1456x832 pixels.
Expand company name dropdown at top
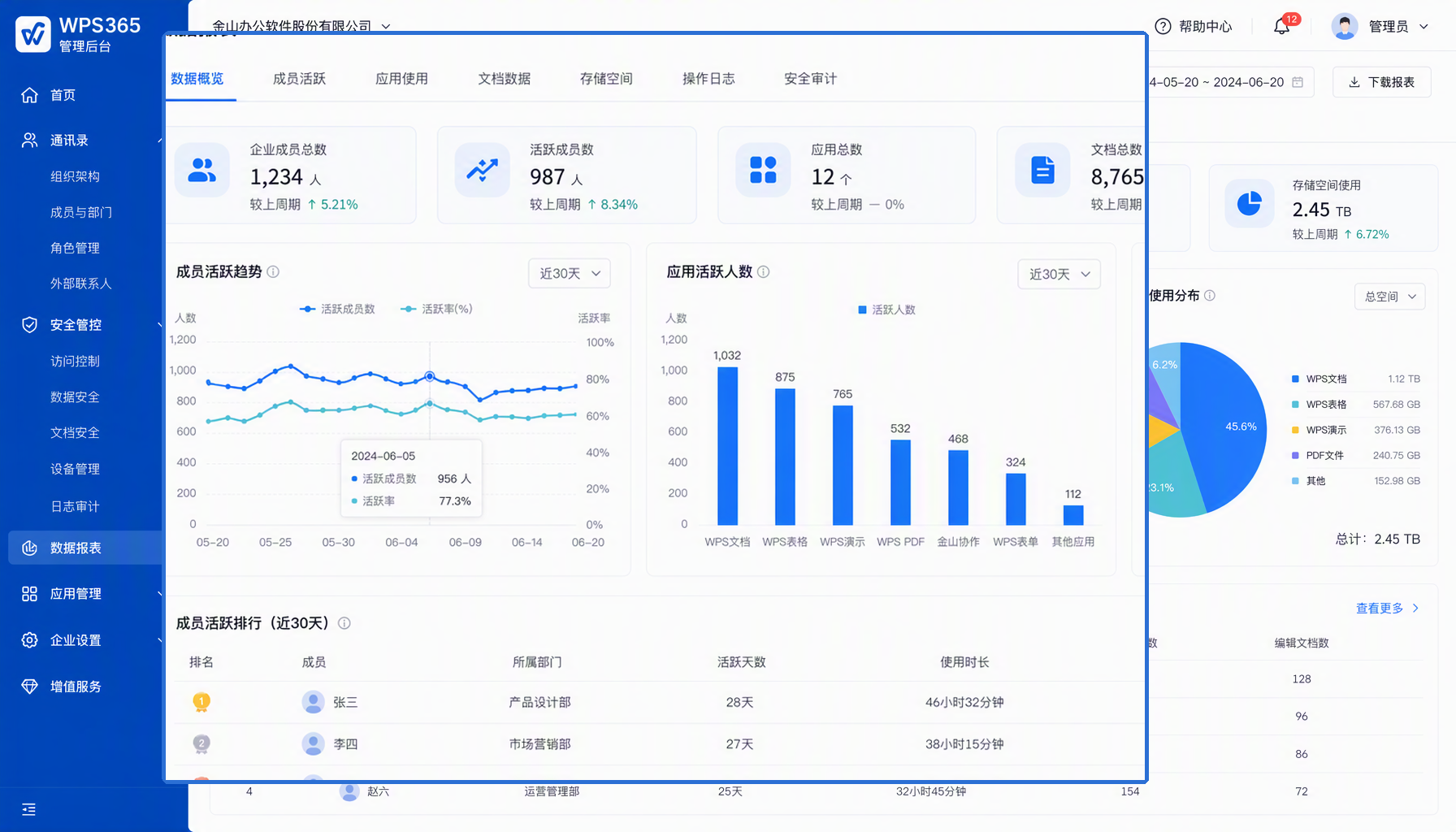[386, 27]
